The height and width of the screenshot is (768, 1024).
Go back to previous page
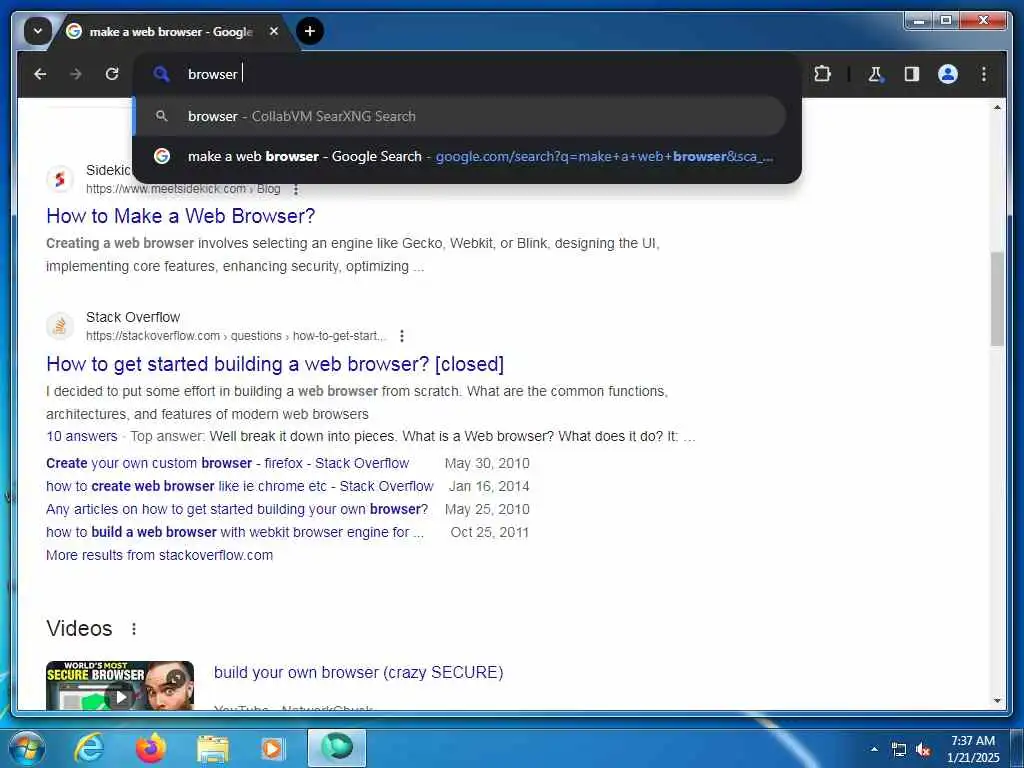click(40, 74)
